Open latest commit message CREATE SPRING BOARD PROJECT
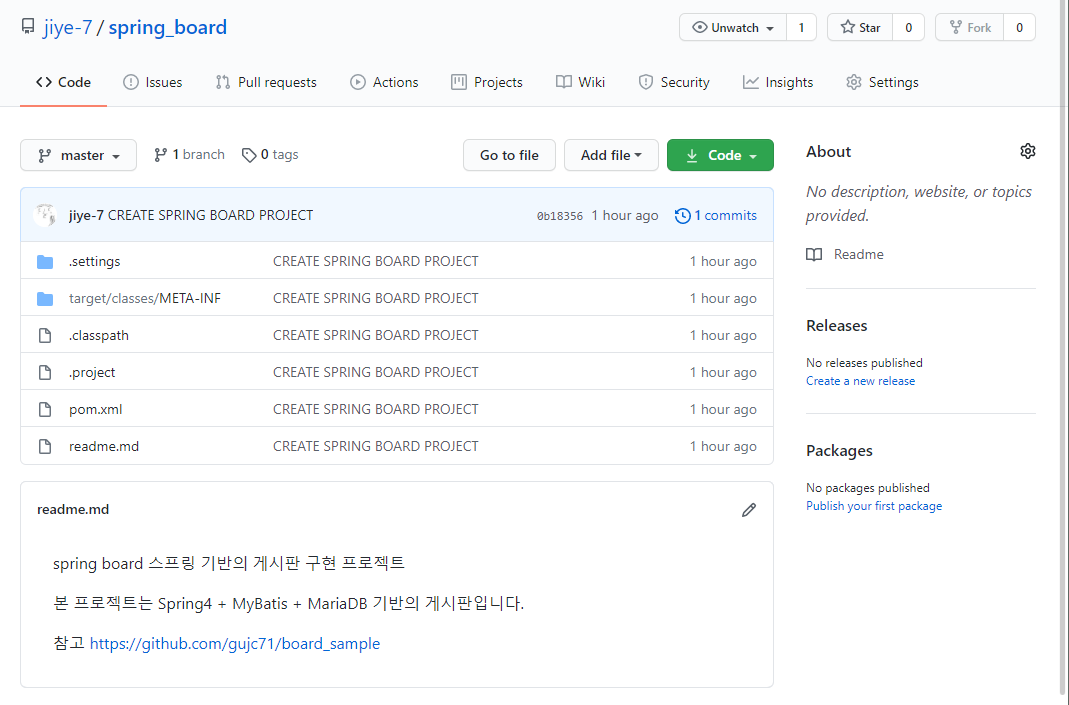This screenshot has height=705, width=1069. (211, 215)
